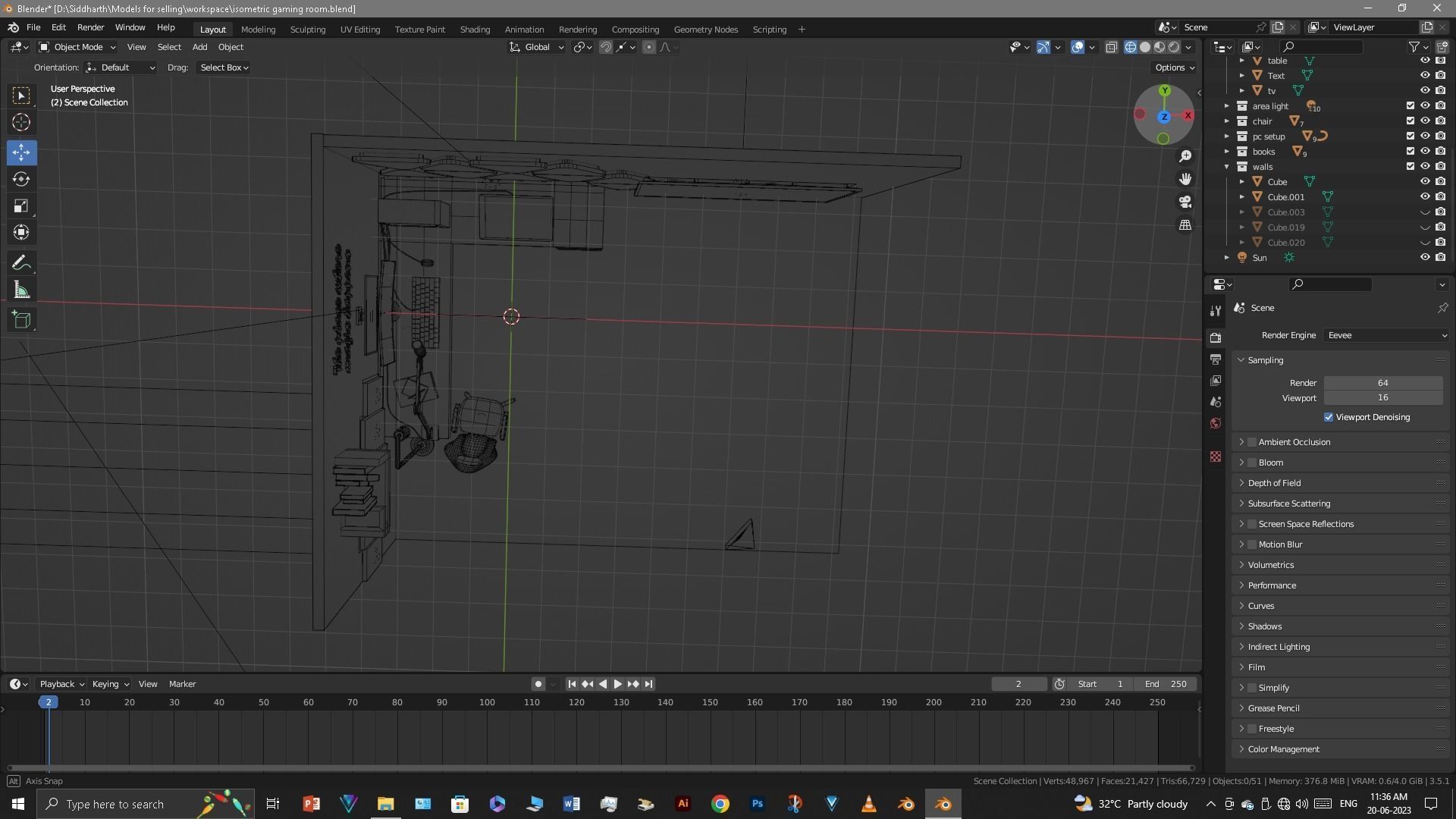Adjust the Render samples field

(1382, 383)
